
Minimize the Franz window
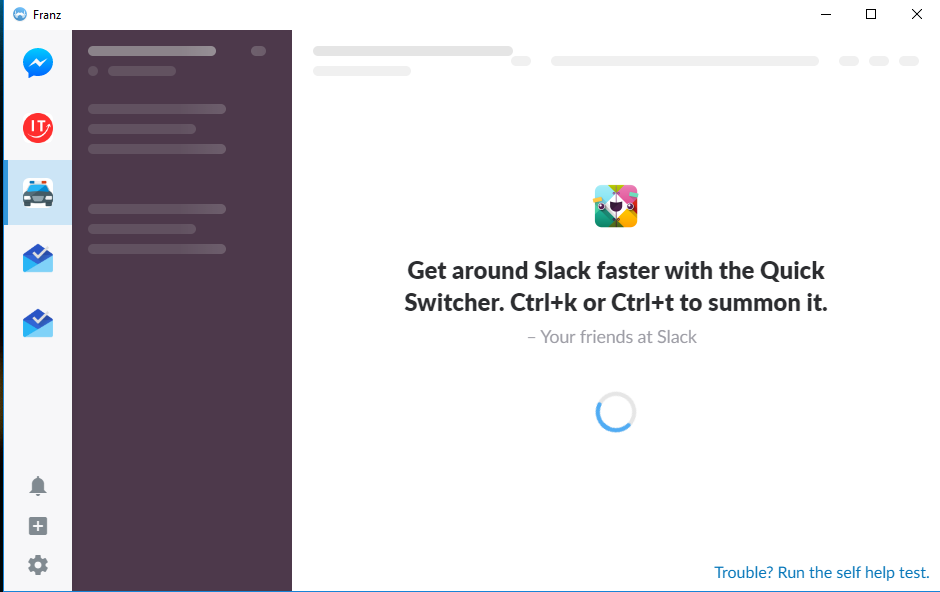point(825,14)
